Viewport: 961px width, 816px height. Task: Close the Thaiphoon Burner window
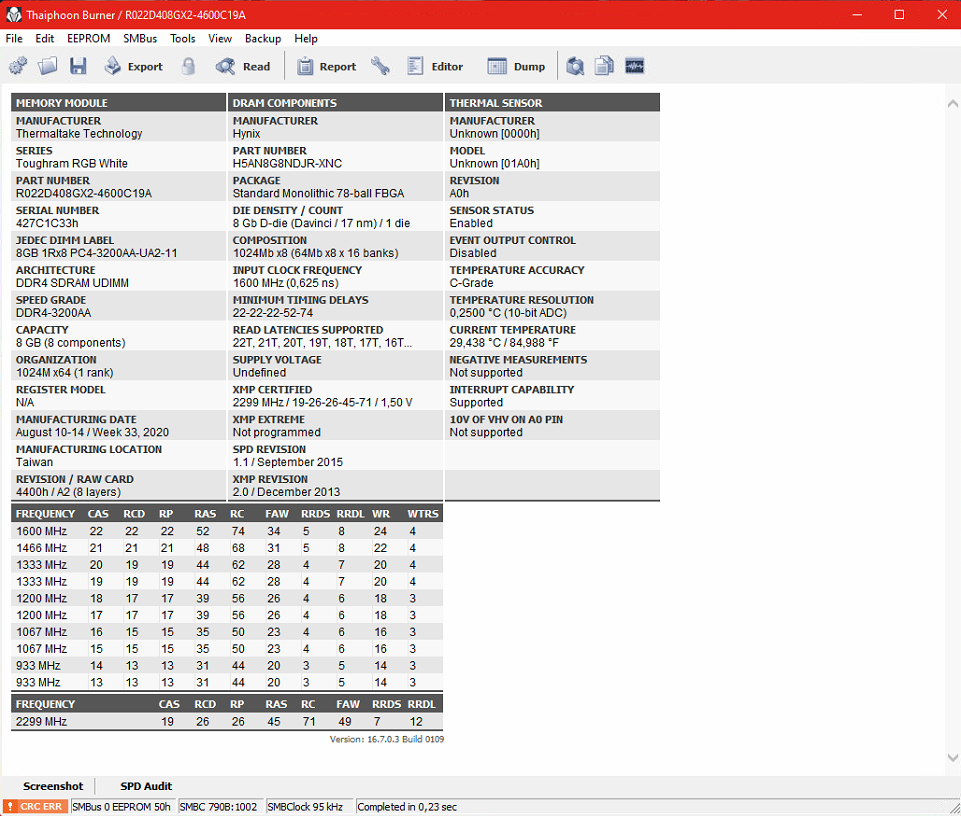coord(942,15)
